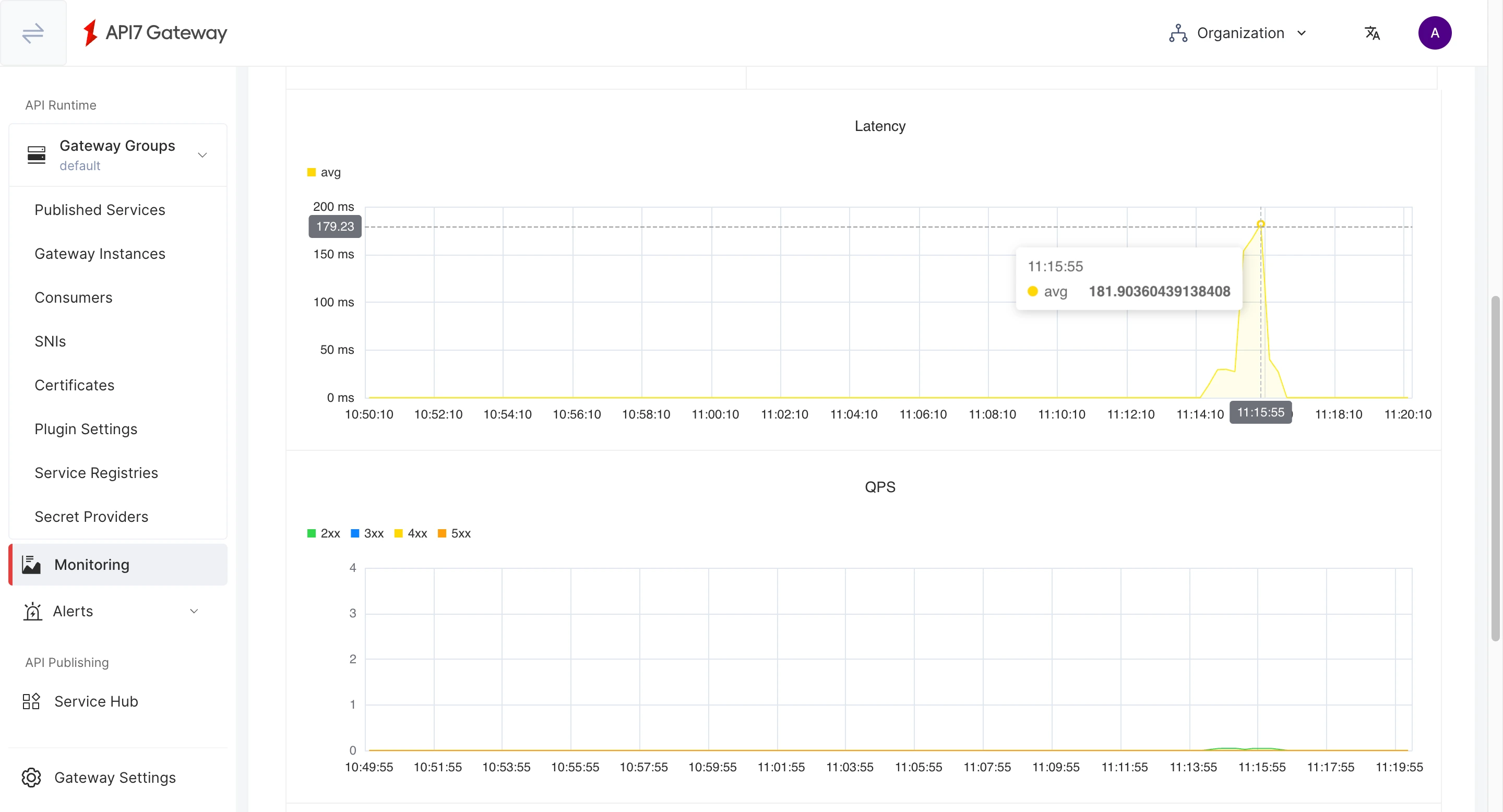Open Service Registries

point(96,473)
